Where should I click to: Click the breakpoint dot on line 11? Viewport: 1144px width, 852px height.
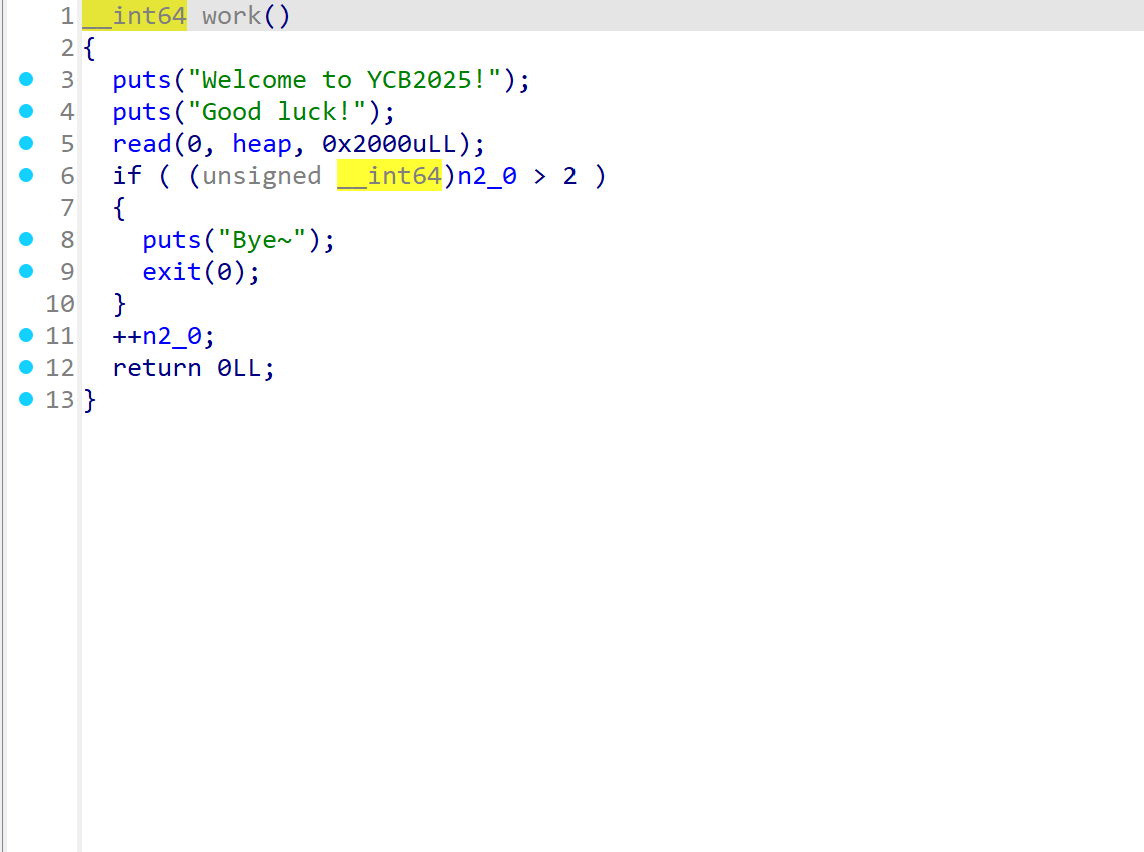(26, 335)
